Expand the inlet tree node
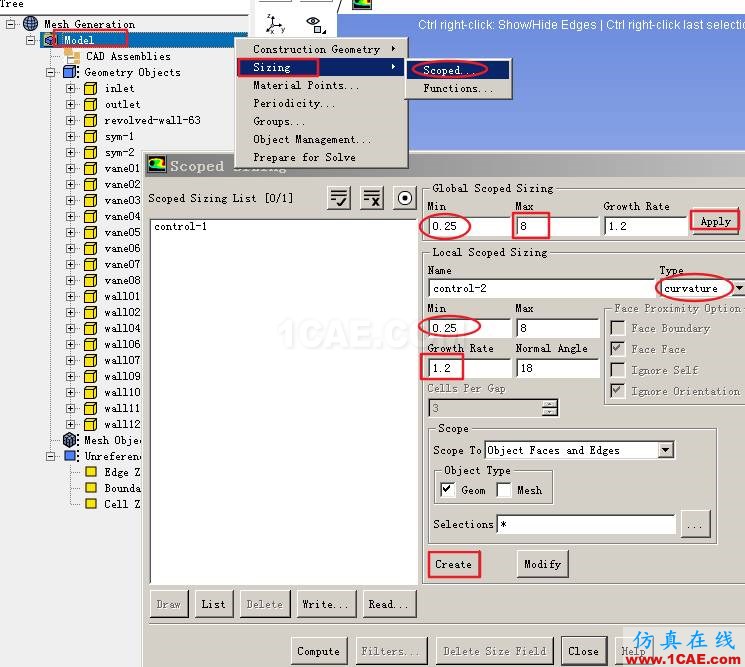The height and width of the screenshot is (667, 745). (x=70, y=88)
